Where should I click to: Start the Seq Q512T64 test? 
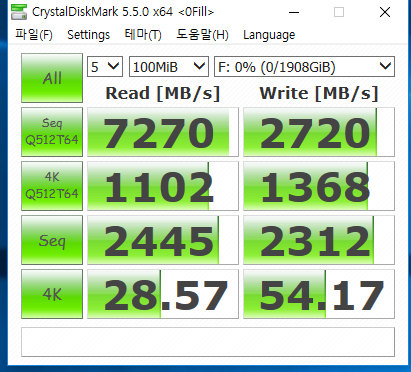pyautogui.click(x=52, y=132)
